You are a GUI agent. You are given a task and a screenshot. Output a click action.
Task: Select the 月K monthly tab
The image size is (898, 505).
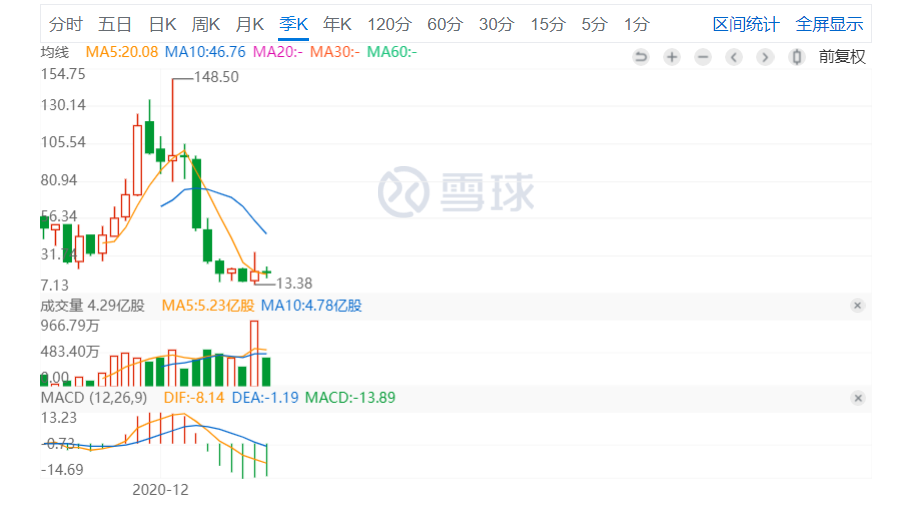pos(250,24)
